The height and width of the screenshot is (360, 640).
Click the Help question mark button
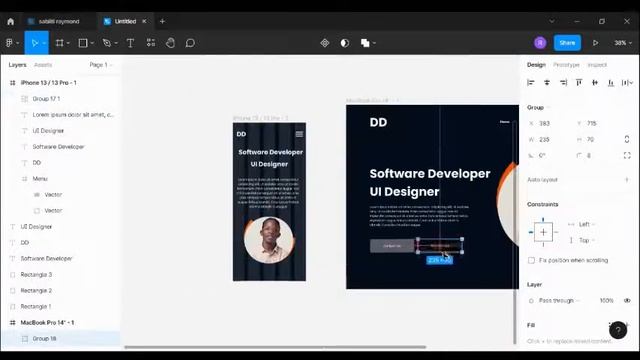pos(618,330)
